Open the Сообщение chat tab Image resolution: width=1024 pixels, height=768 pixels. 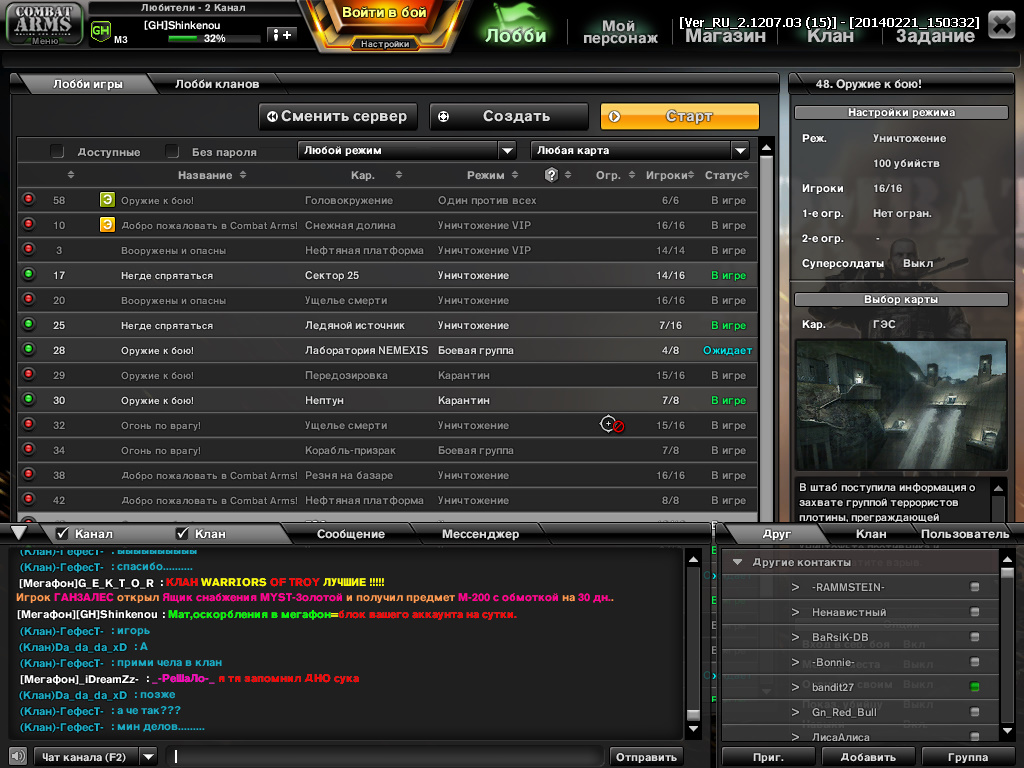point(351,534)
